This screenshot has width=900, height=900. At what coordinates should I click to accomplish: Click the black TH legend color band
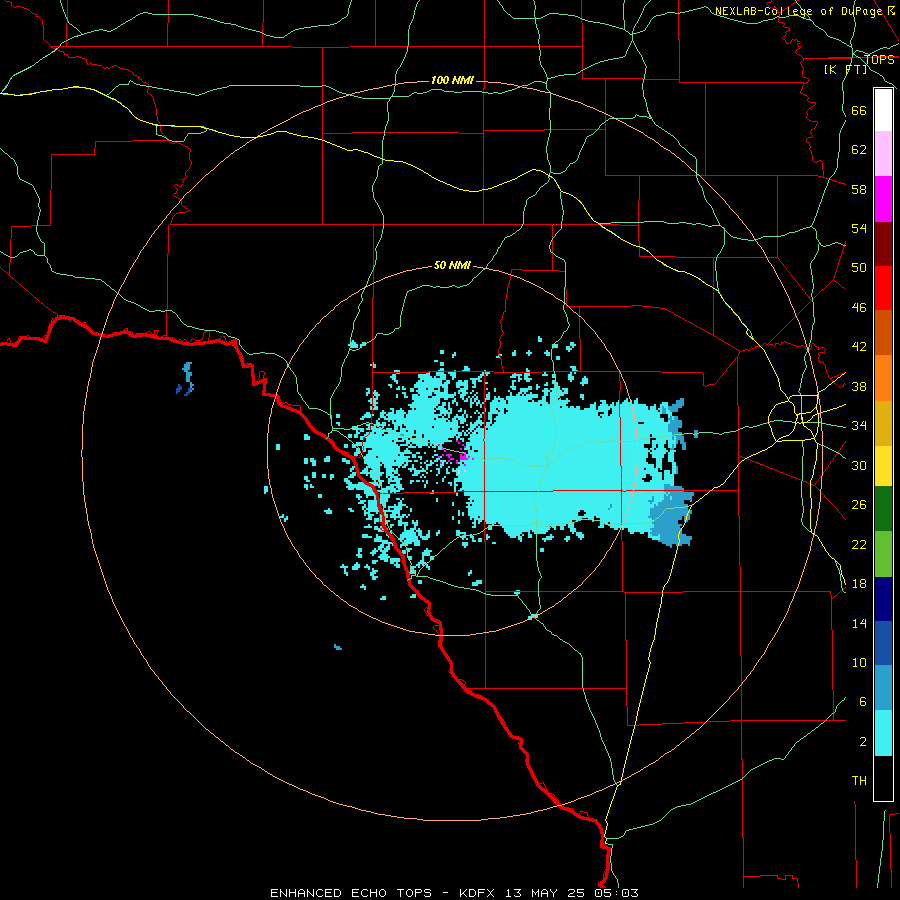883,778
